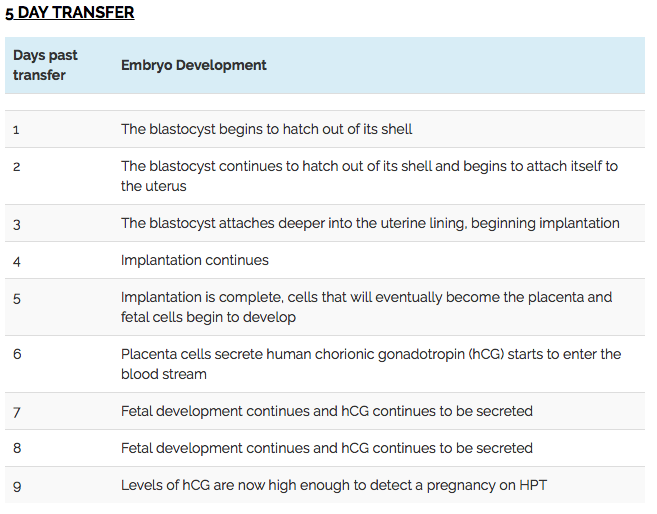Click the 'Embryo Development' column header

[x=194, y=65]
